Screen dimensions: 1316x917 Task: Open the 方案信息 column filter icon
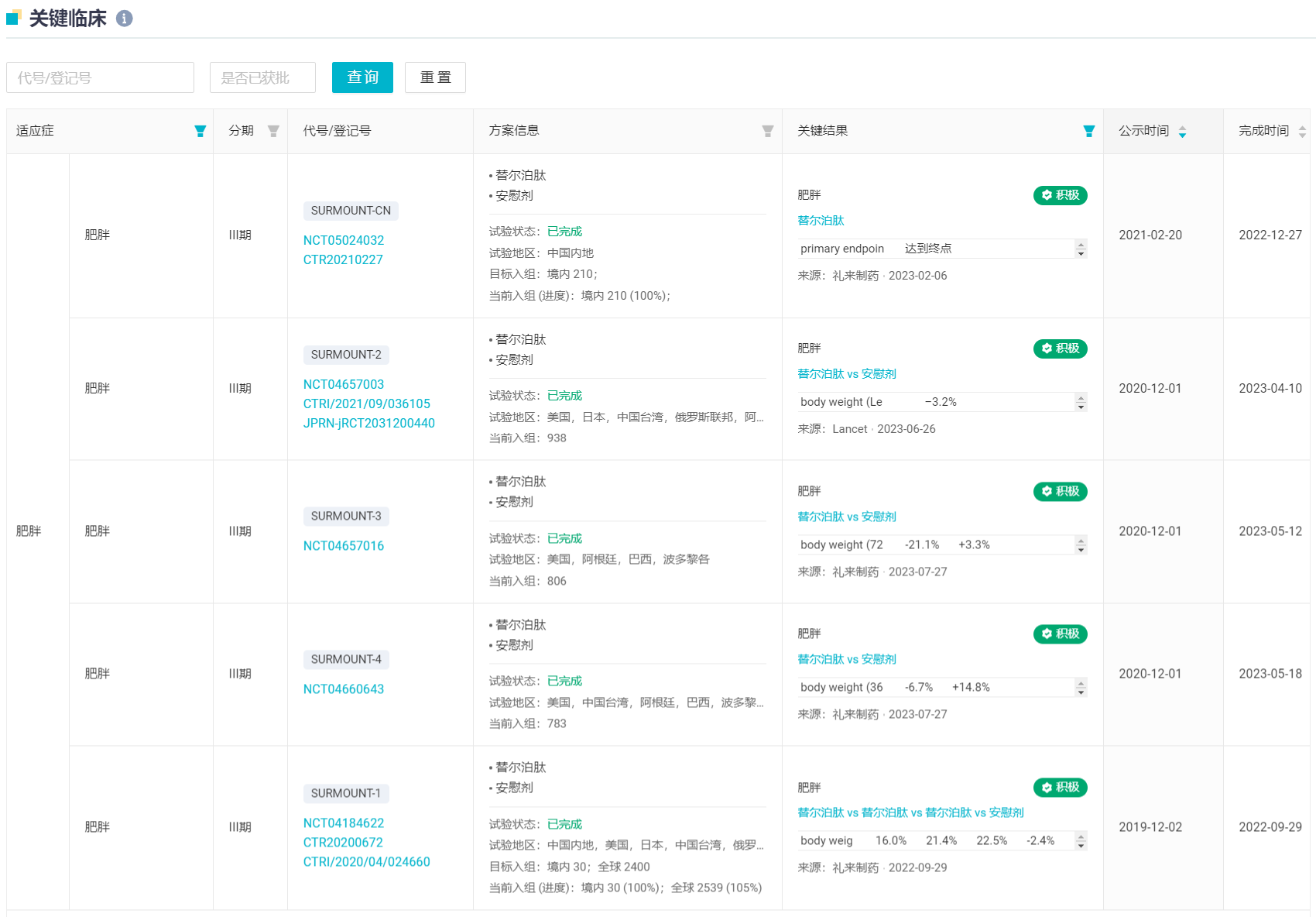767,132
